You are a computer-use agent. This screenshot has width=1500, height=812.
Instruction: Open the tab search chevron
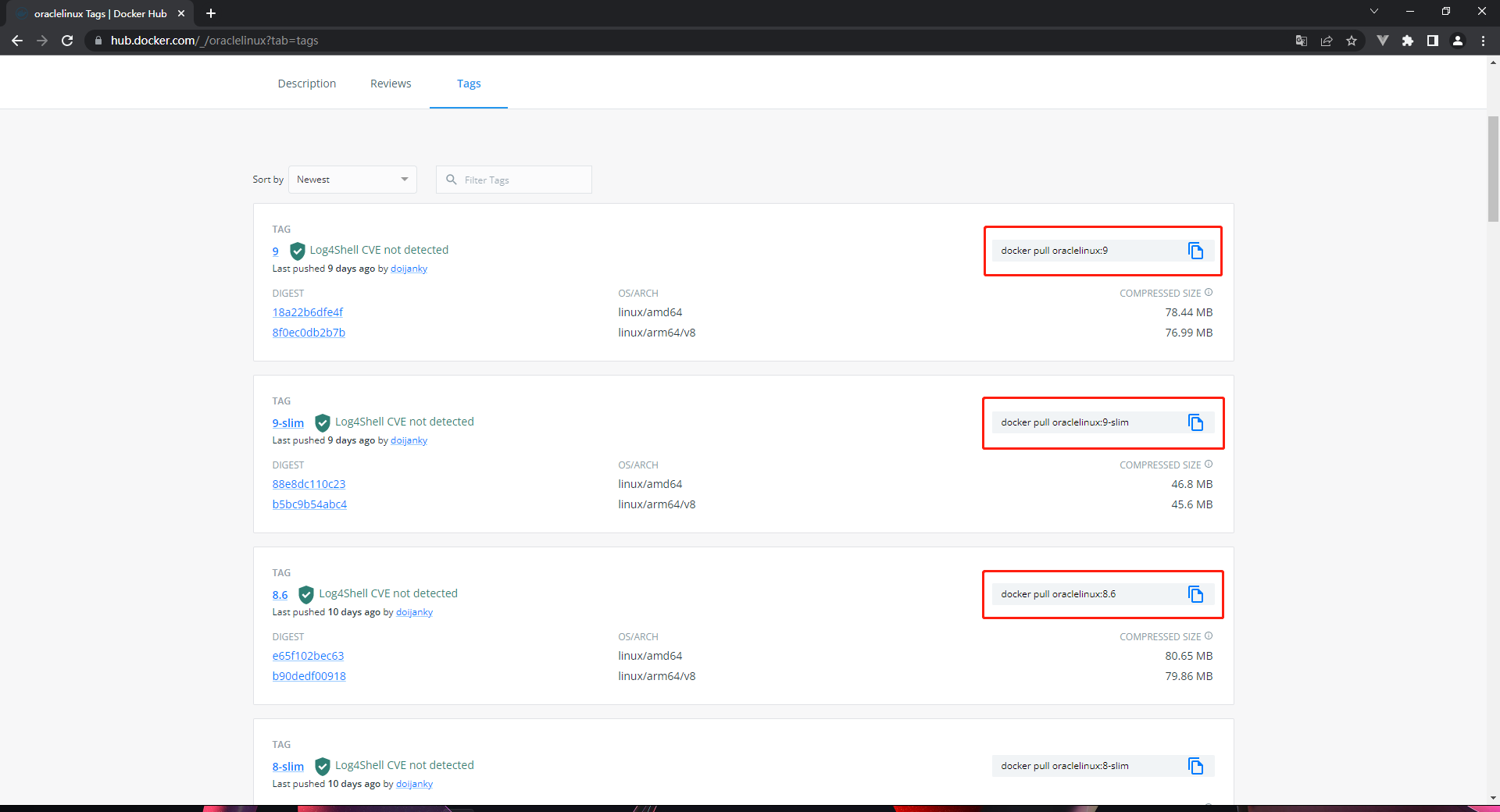[x=1374, y=11]
